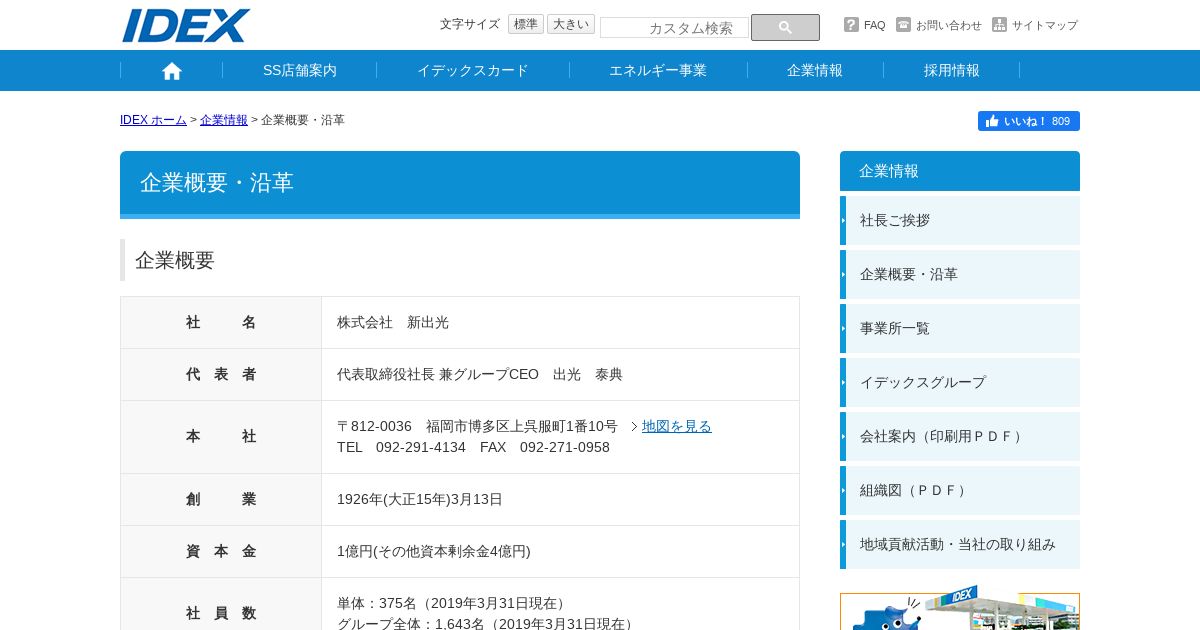The image size is (1200, 630).
Task: Click IDEX ホーム breadcrumb link
Action: [153, 120]
